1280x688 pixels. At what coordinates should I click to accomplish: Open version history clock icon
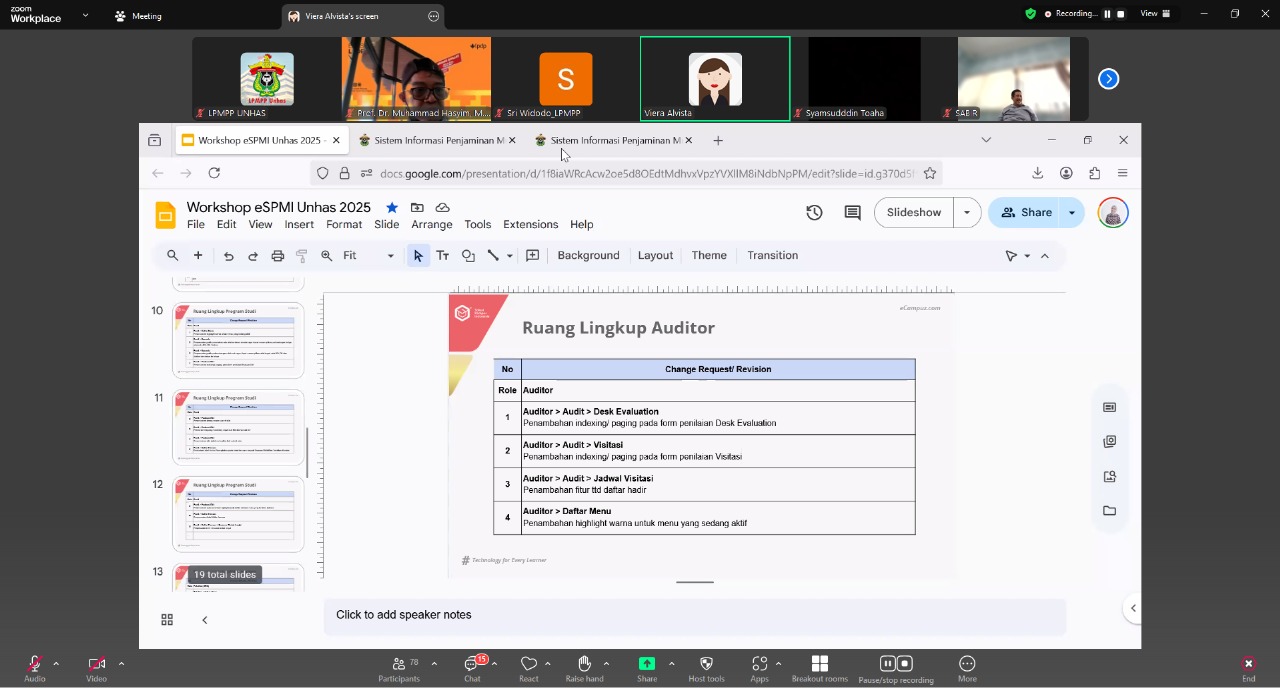click(814, 213)
